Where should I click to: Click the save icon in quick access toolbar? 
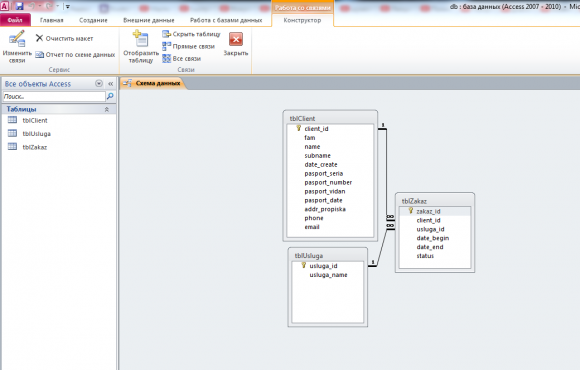19,6
